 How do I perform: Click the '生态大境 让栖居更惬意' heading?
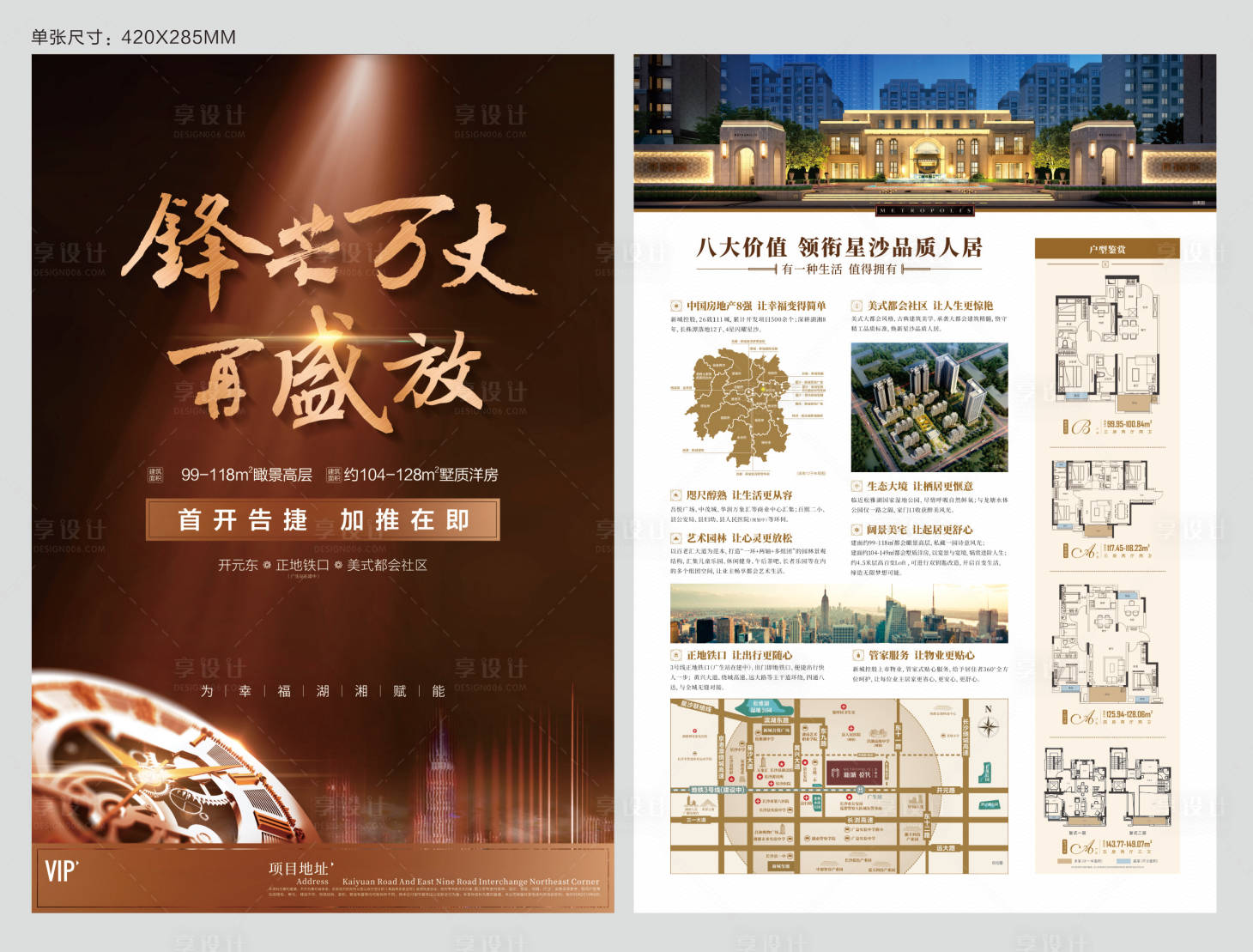point(920,486)
